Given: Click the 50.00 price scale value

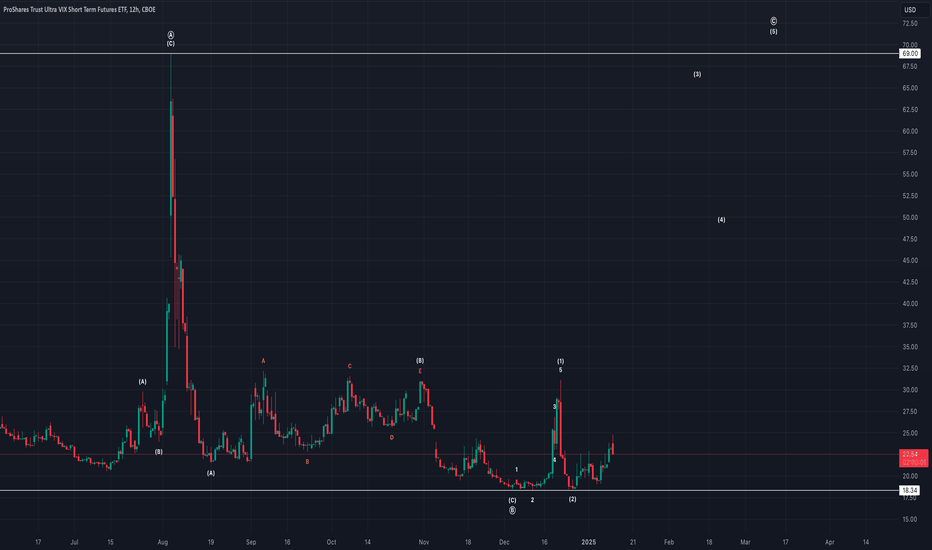Looking at the screenshot, I should tap(910, 218).
